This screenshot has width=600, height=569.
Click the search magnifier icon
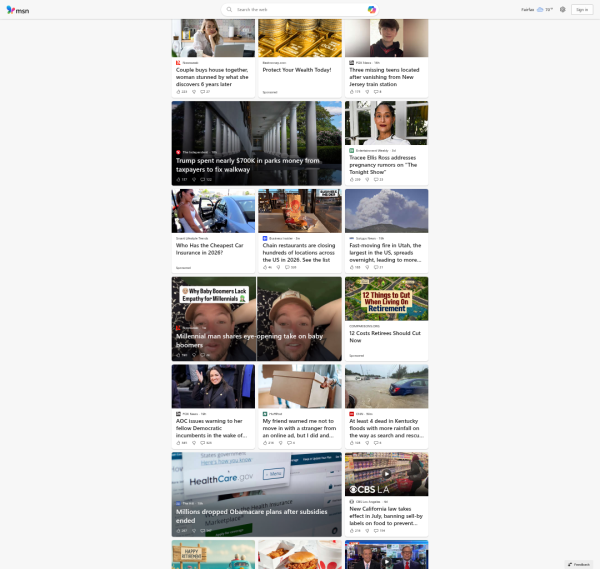229,10
